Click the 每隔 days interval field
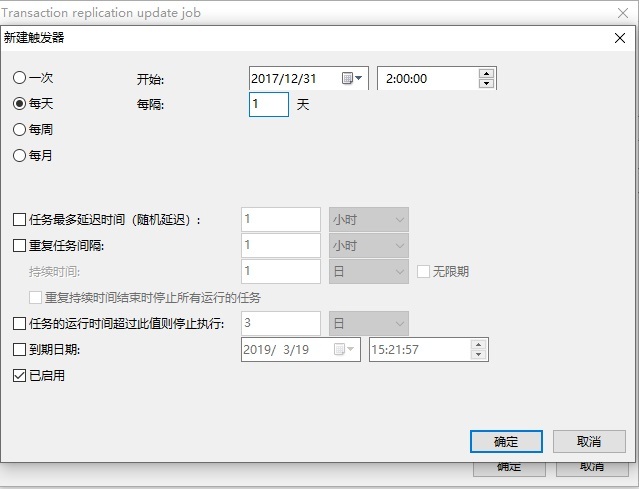The width and height of the screenshot is (639, 489). click(x=269, y=104)
